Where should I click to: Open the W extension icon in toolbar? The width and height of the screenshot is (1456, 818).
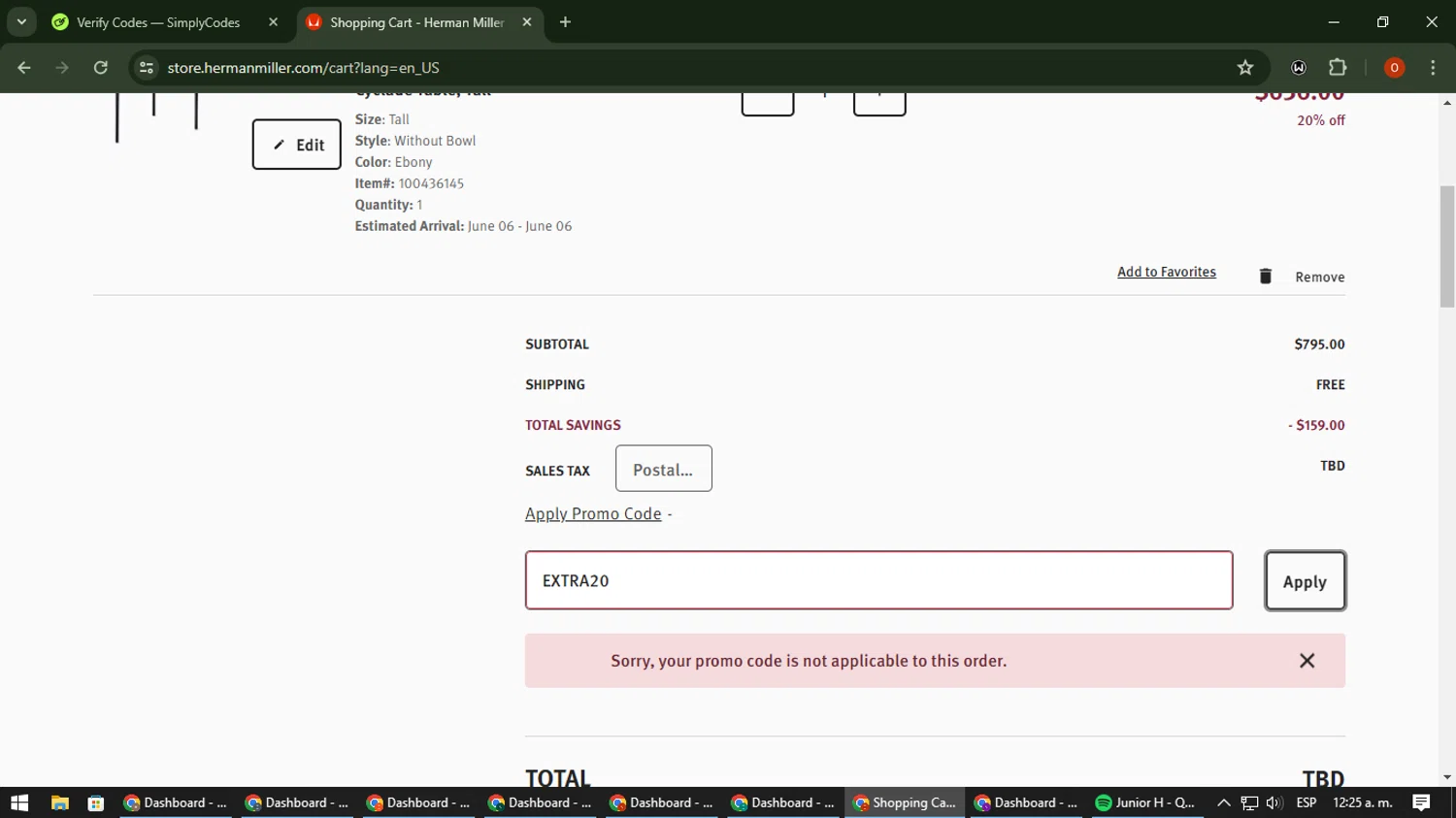point(1299,68)
